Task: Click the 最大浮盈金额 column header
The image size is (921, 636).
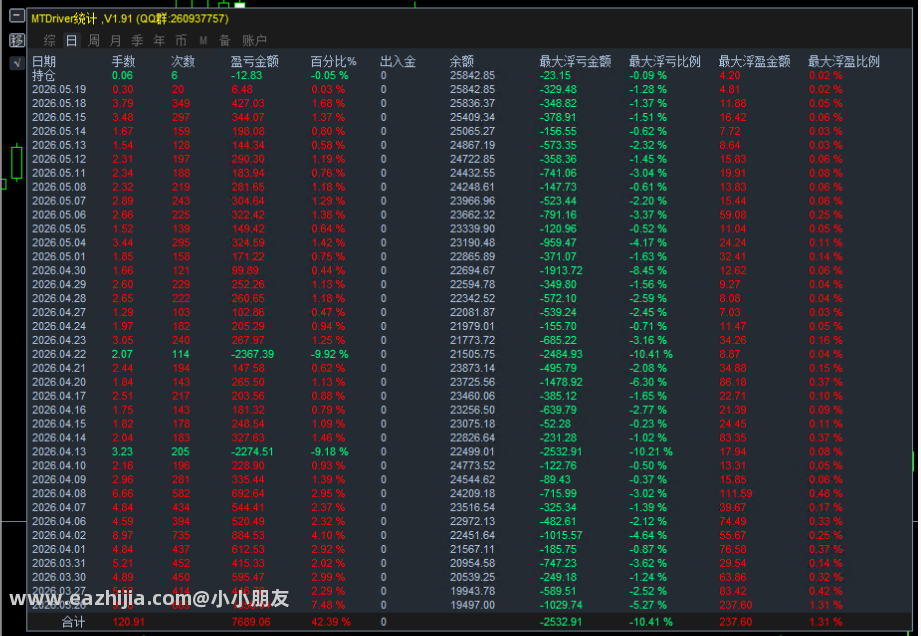Action: point(755,62)
